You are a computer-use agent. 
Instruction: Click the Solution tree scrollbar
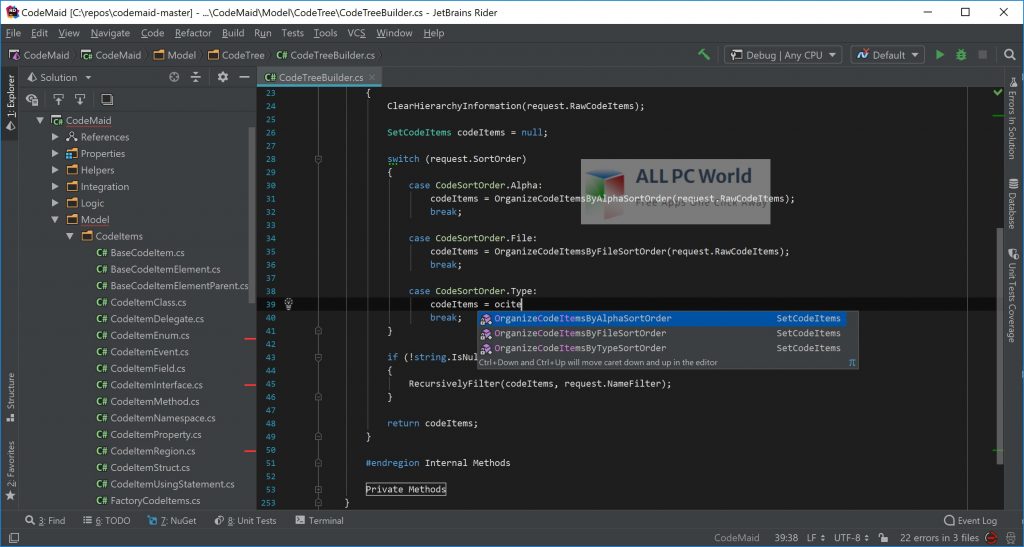252,215
